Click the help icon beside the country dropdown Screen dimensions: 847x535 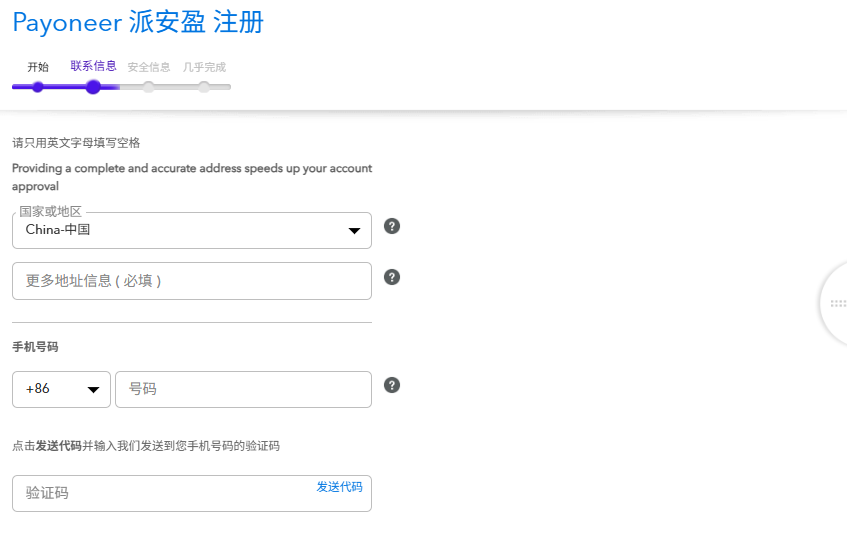tap(392, 226)
